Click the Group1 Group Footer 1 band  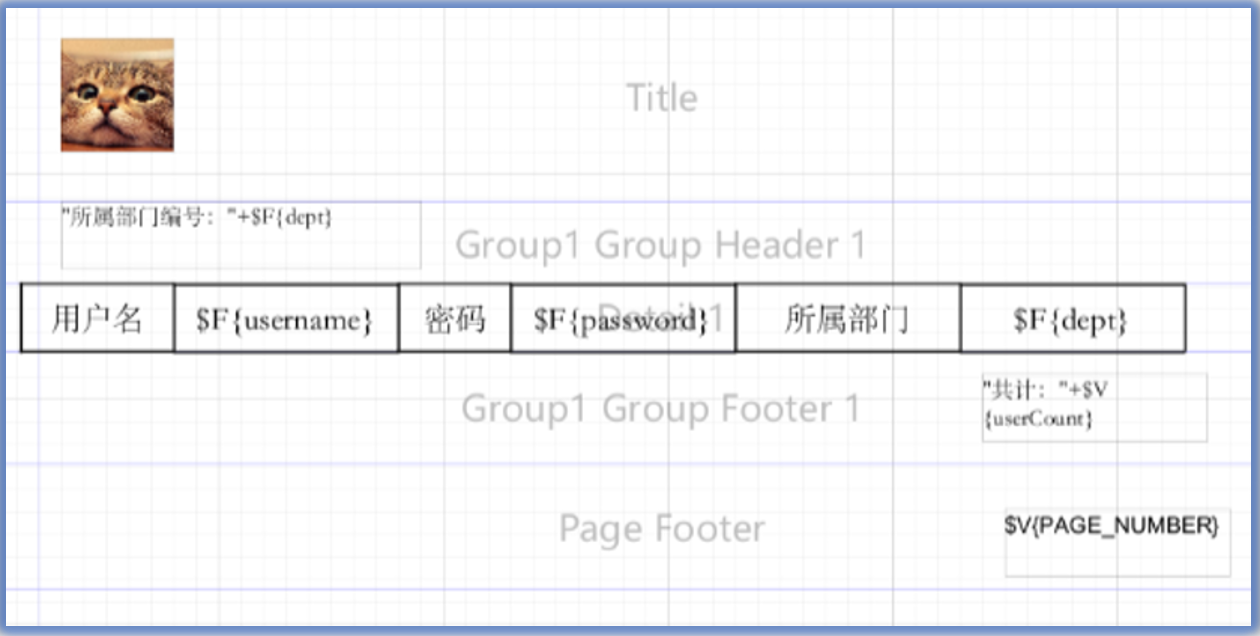[x=660, y=409]
